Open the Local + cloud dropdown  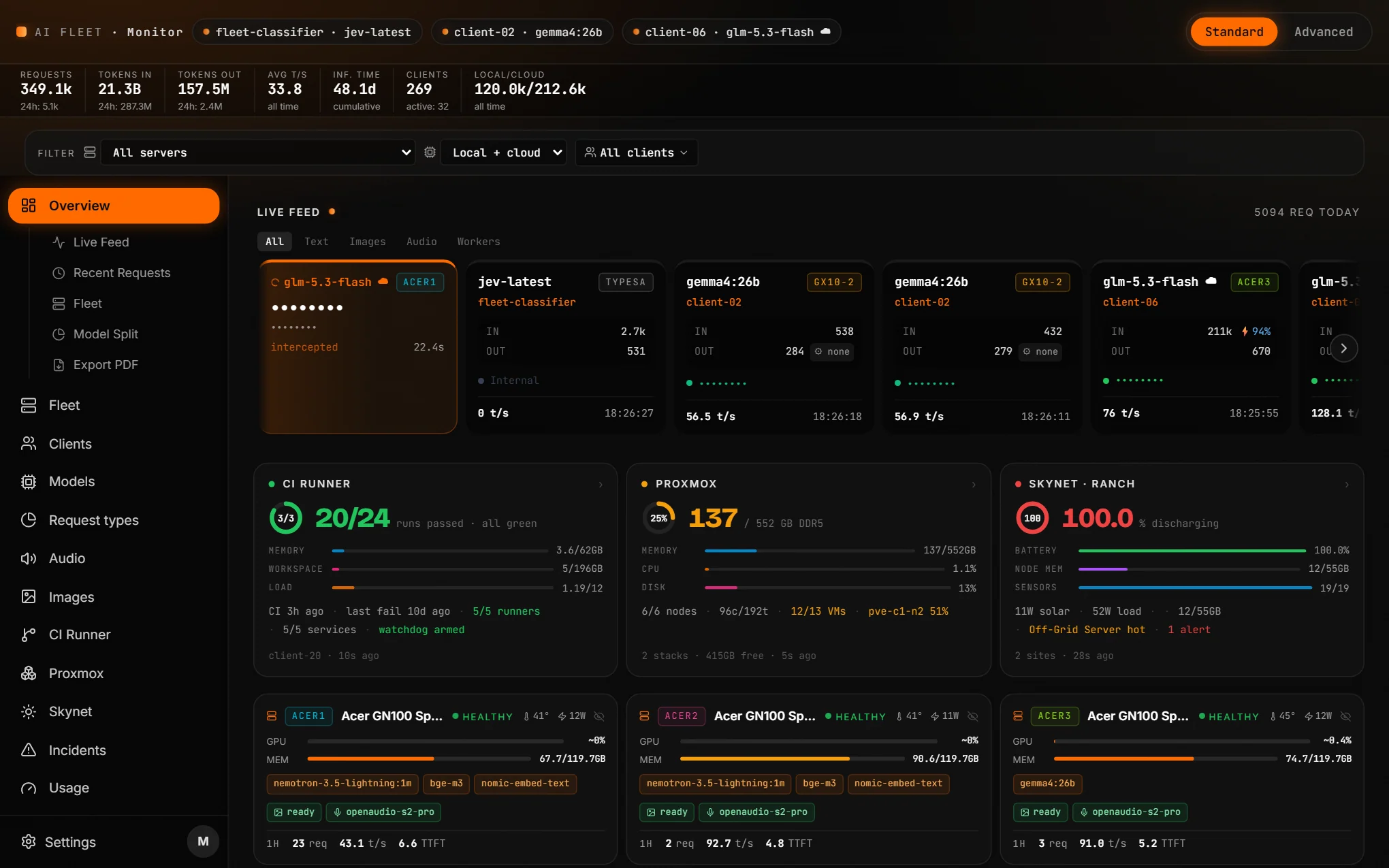[x=504, y=152]
